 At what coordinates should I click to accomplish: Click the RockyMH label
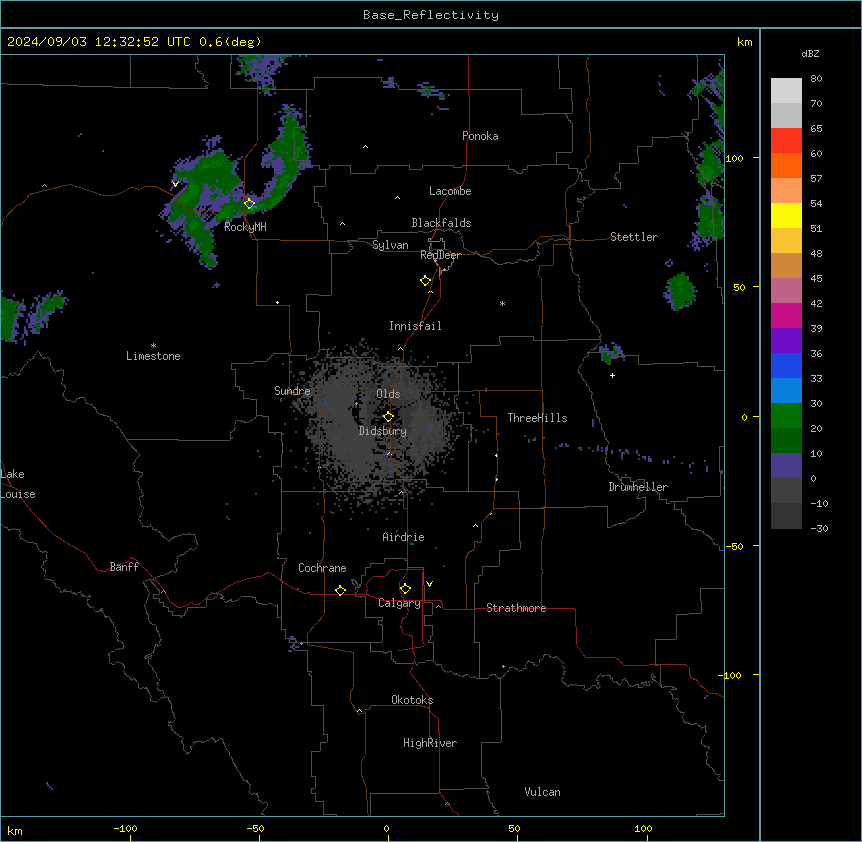tap(245, 227)
